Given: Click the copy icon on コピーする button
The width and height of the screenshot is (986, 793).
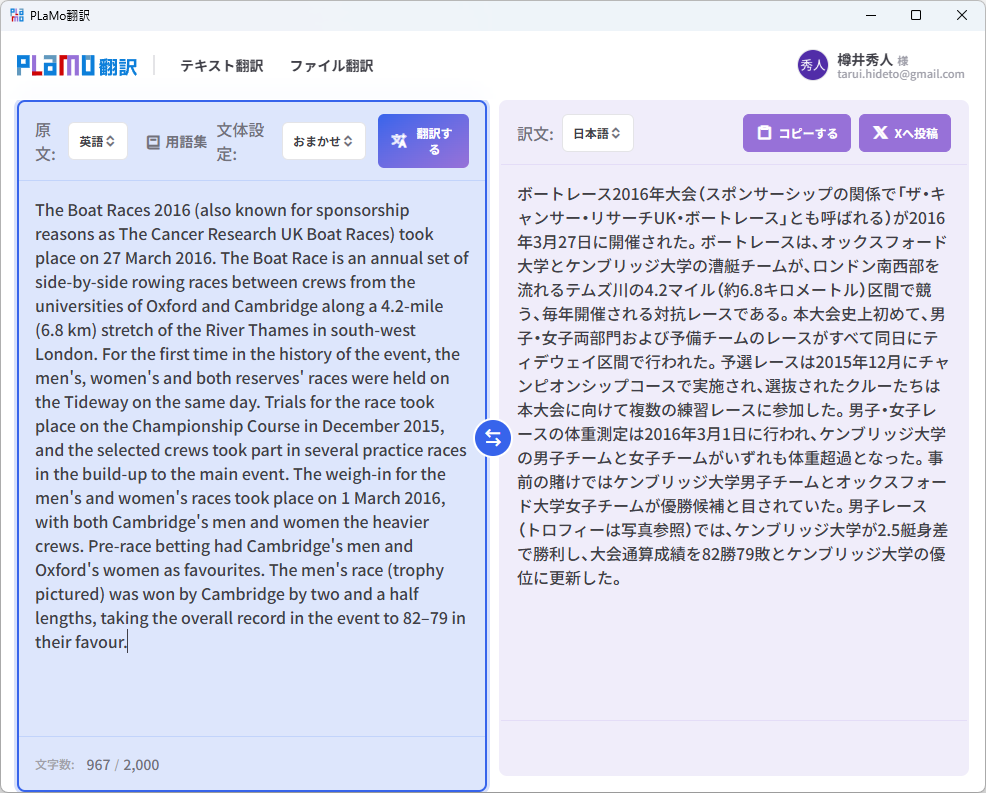Looking at the screenshot, I should (x=763, y=132).
